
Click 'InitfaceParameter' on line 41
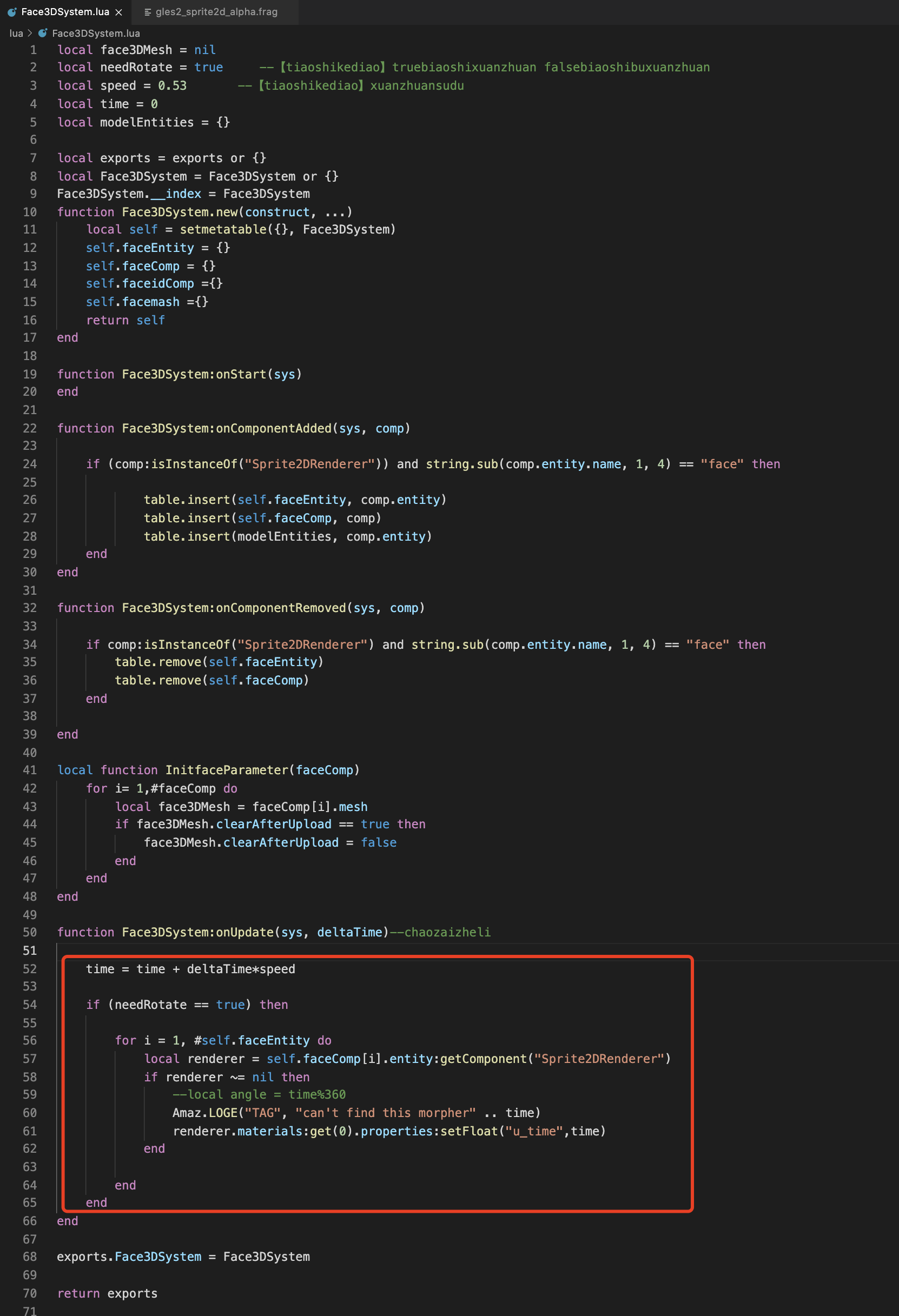click(227, 770)
